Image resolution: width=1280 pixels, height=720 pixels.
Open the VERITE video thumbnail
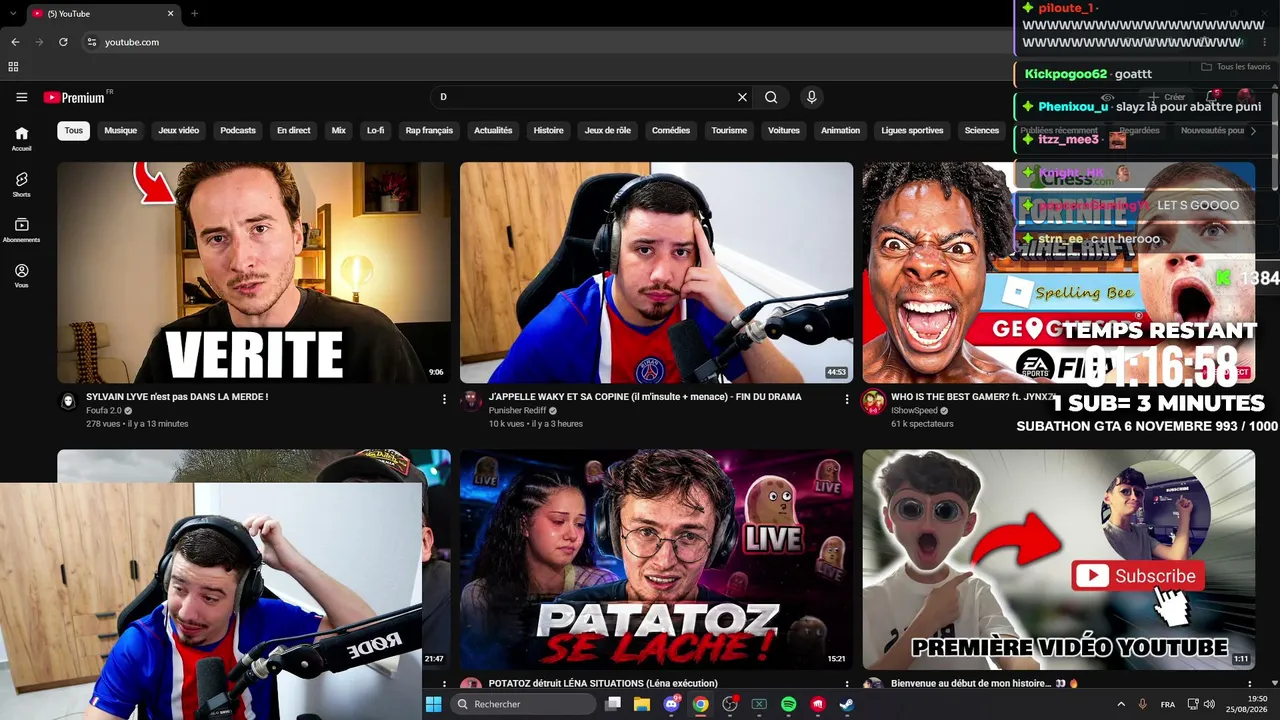[x=254, y=273]
